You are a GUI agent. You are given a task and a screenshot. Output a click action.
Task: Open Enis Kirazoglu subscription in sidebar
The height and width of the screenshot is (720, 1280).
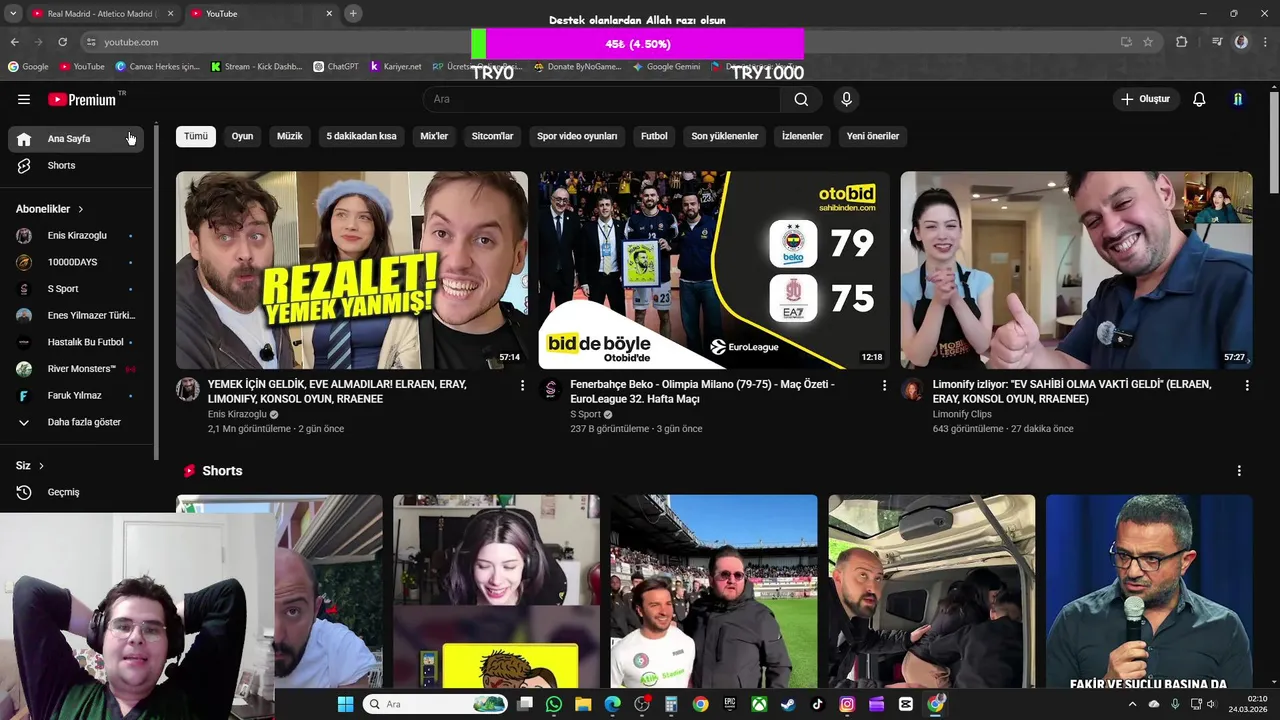[x=75, y=236]
